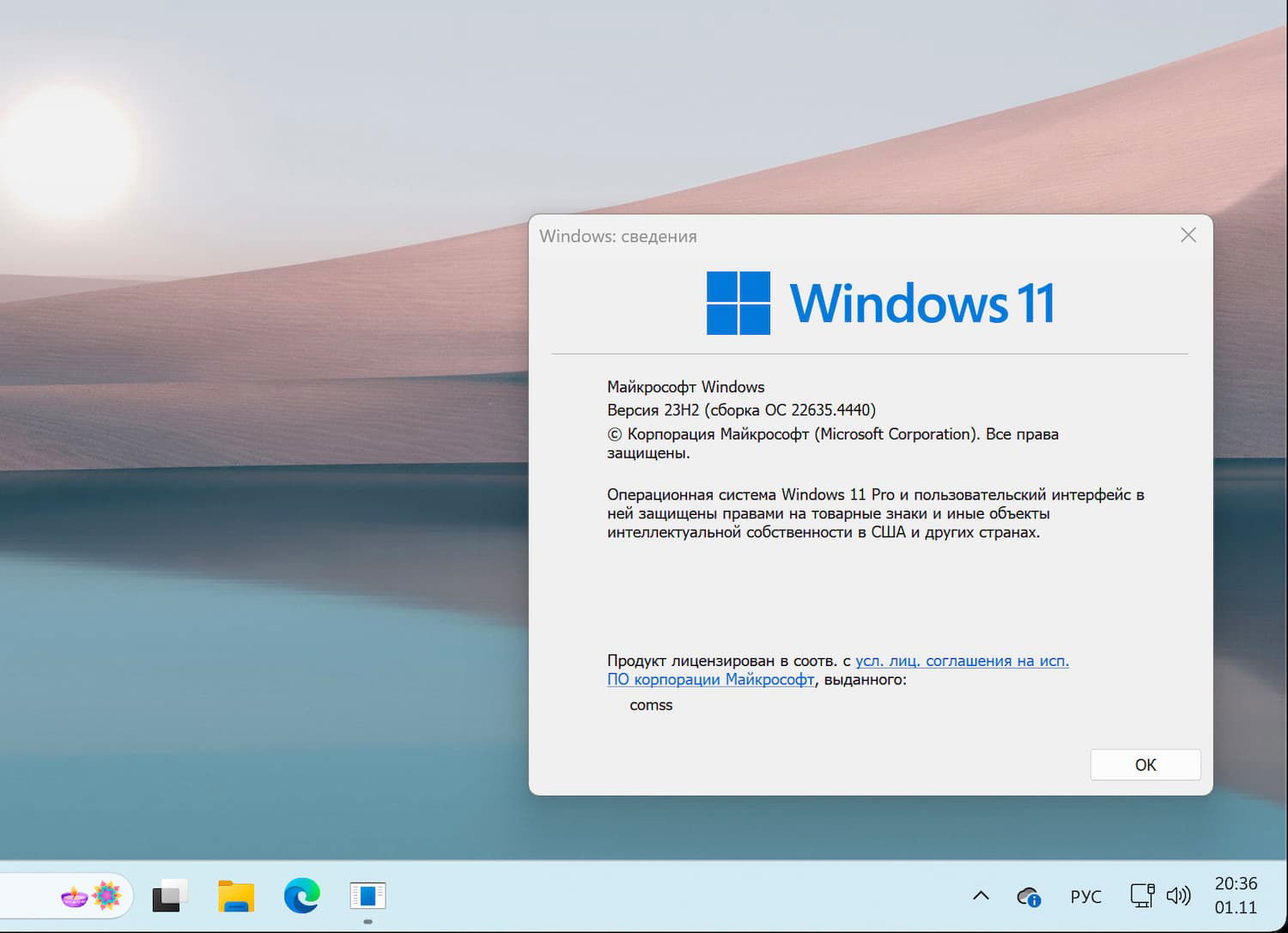Launch Microsoft Edge from the taskbar
The width and height of the screenshot is (1288, 933).
pos(300,895)
